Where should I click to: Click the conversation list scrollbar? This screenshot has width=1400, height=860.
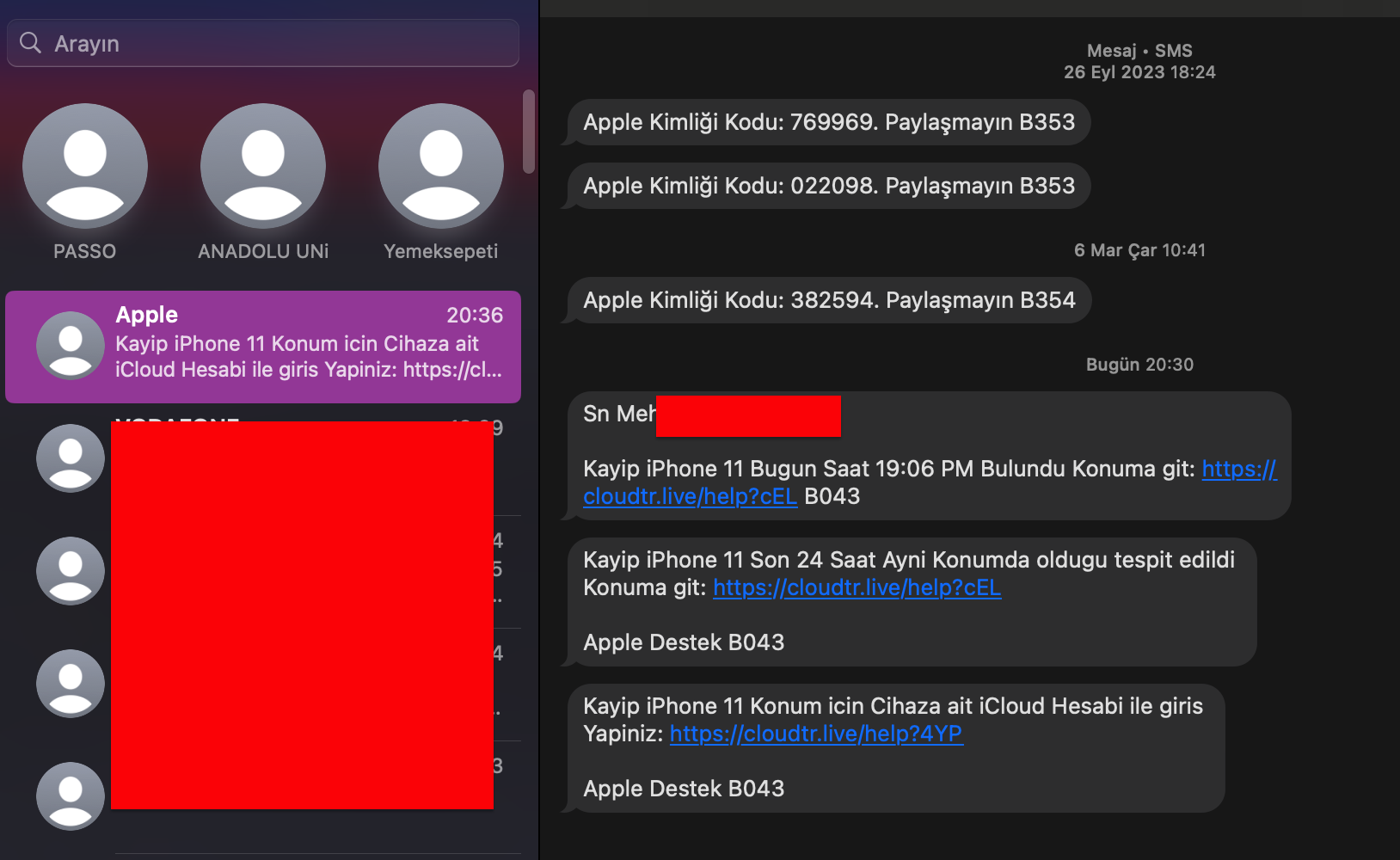[529, 132]
